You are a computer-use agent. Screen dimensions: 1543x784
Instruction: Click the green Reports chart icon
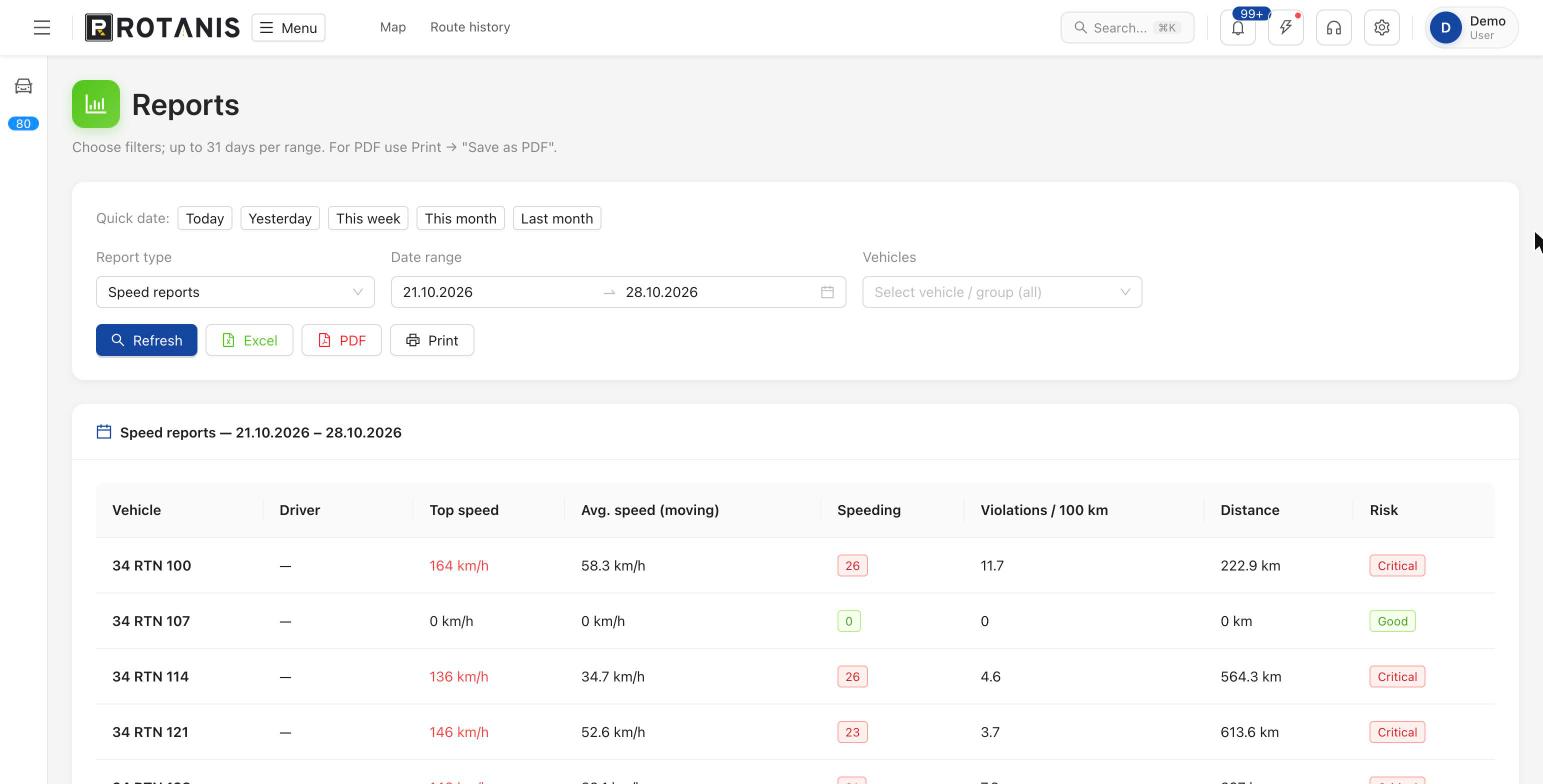click(x=96, y=104)
